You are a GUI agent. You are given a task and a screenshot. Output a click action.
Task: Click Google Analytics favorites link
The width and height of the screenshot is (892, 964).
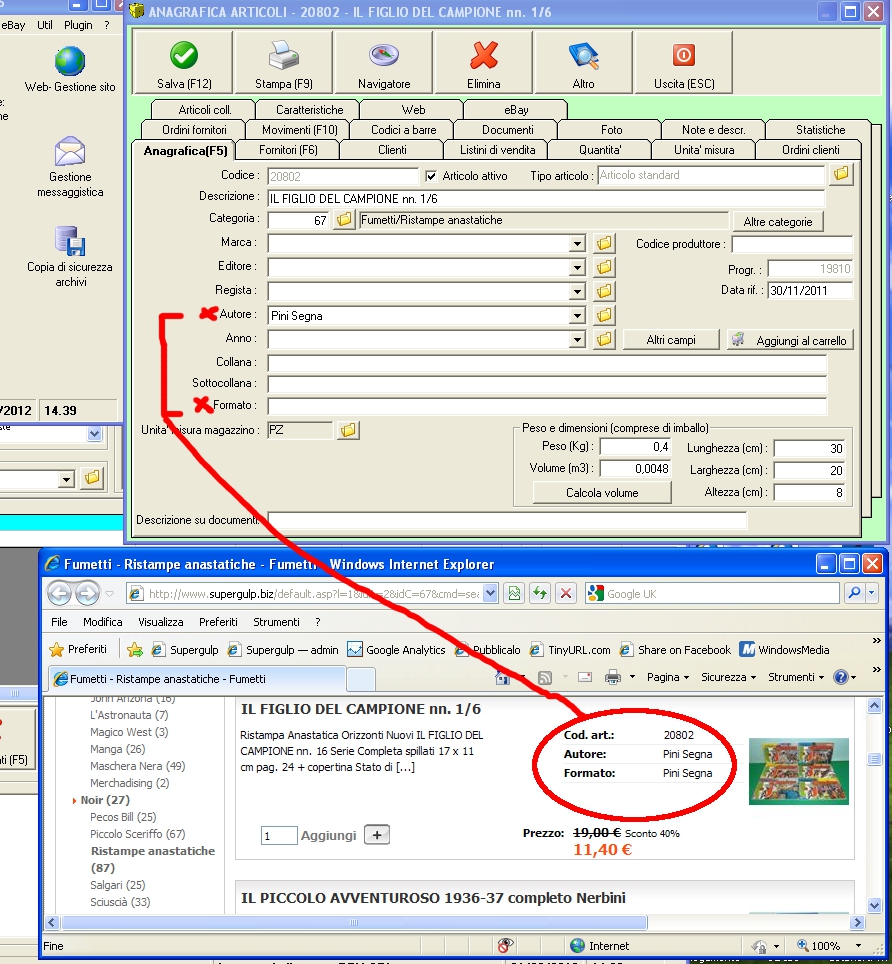click(397, 650)
